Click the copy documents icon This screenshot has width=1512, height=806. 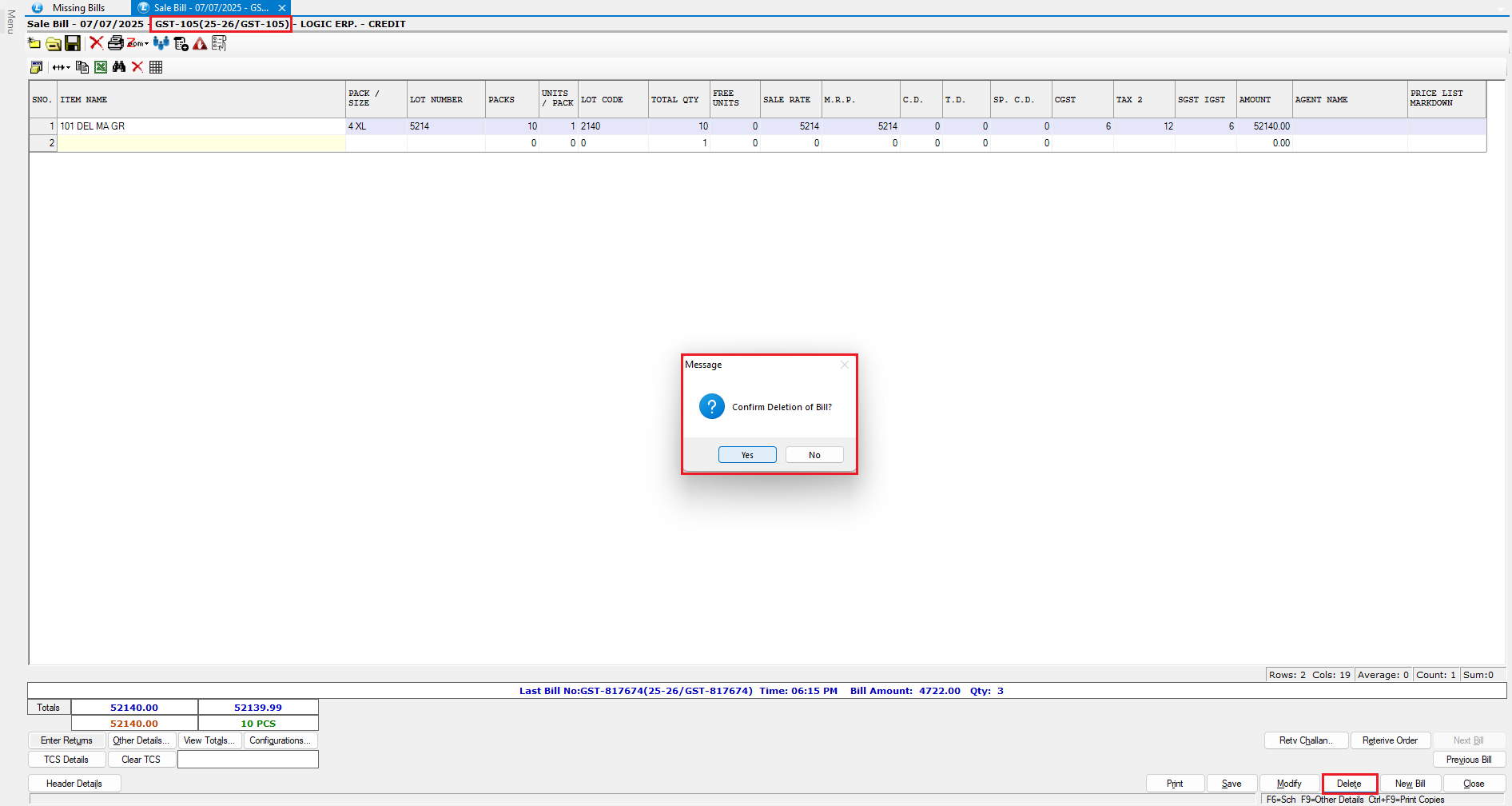tap(82, 67)
